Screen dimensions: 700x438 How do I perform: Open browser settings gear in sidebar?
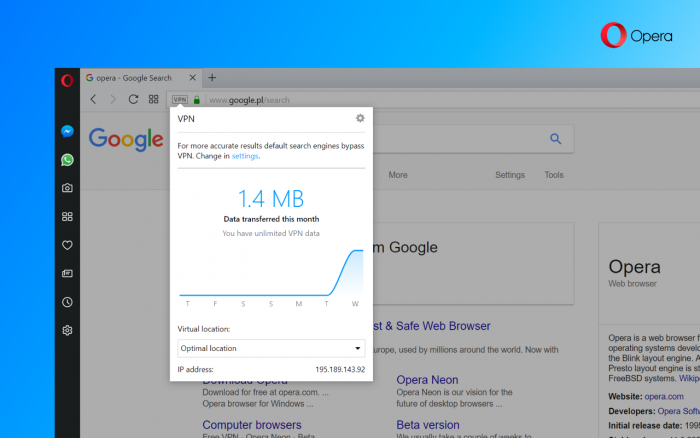coord(67,330)
